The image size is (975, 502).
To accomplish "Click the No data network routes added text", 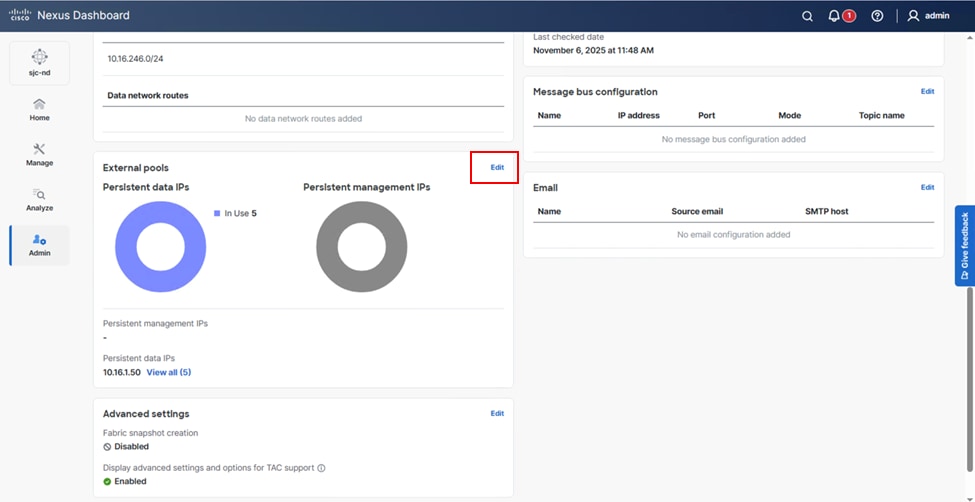I will (303, 118).
